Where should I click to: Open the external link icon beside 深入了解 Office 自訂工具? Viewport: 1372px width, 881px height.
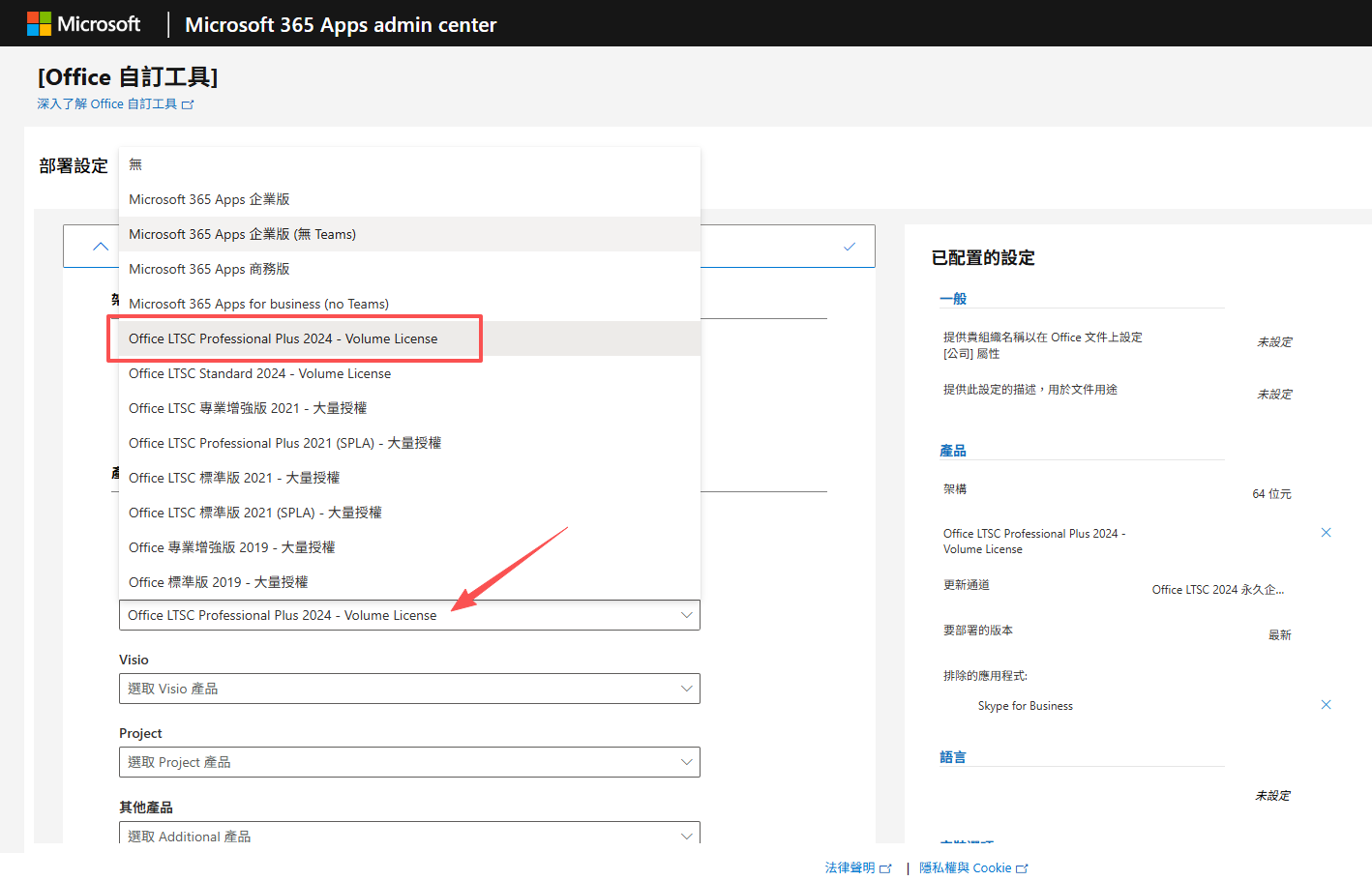[188, 104]
